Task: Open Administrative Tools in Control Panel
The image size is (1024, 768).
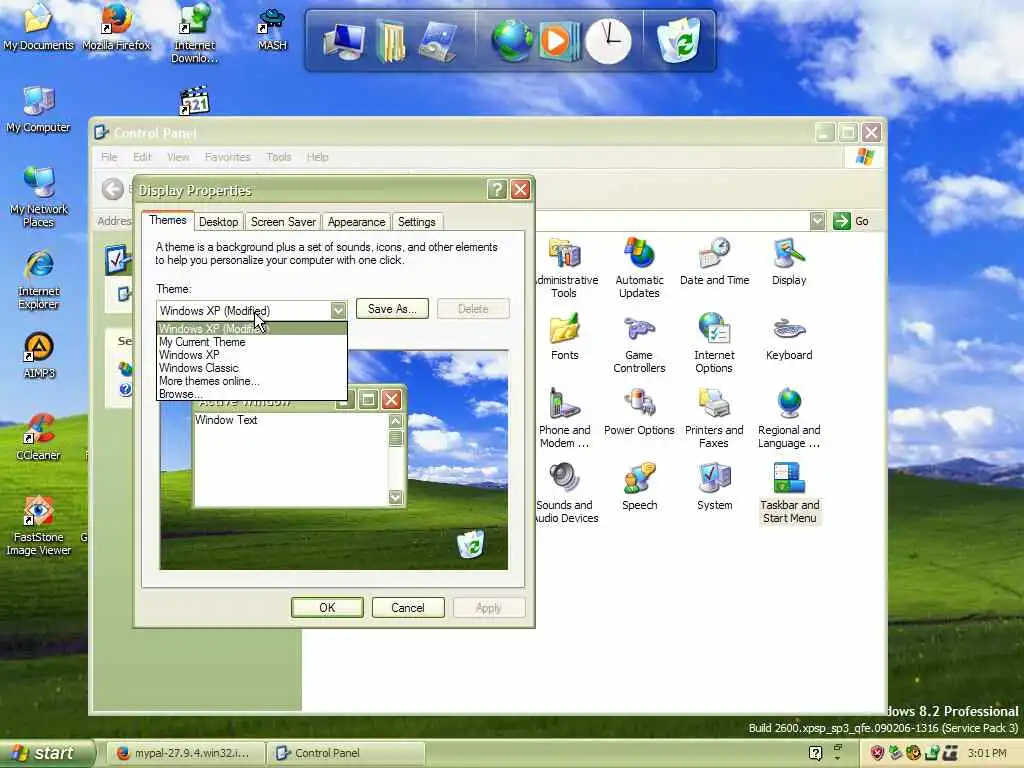Action: pos(566,268)
